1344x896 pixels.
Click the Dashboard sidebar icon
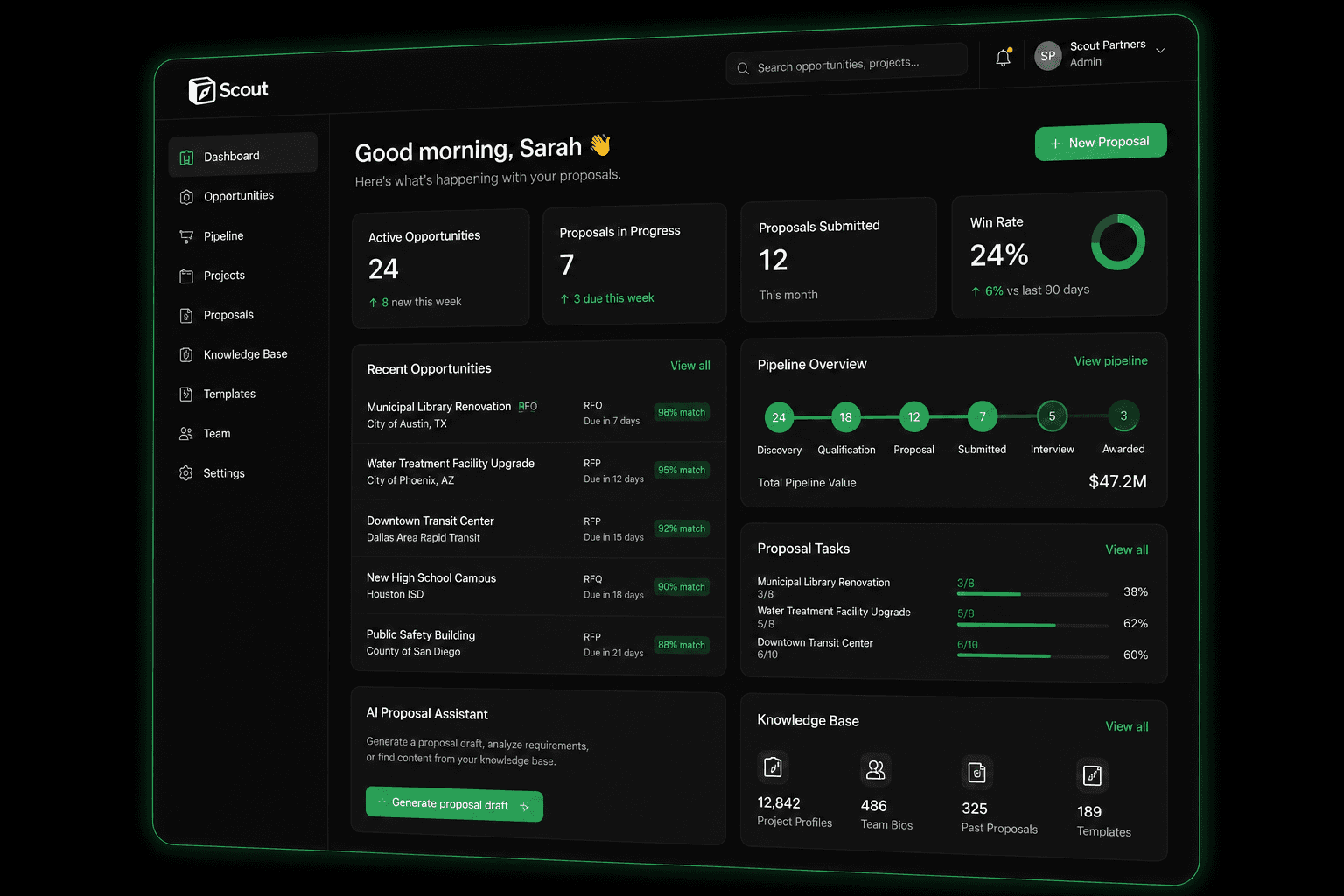(x=186, y=157)
